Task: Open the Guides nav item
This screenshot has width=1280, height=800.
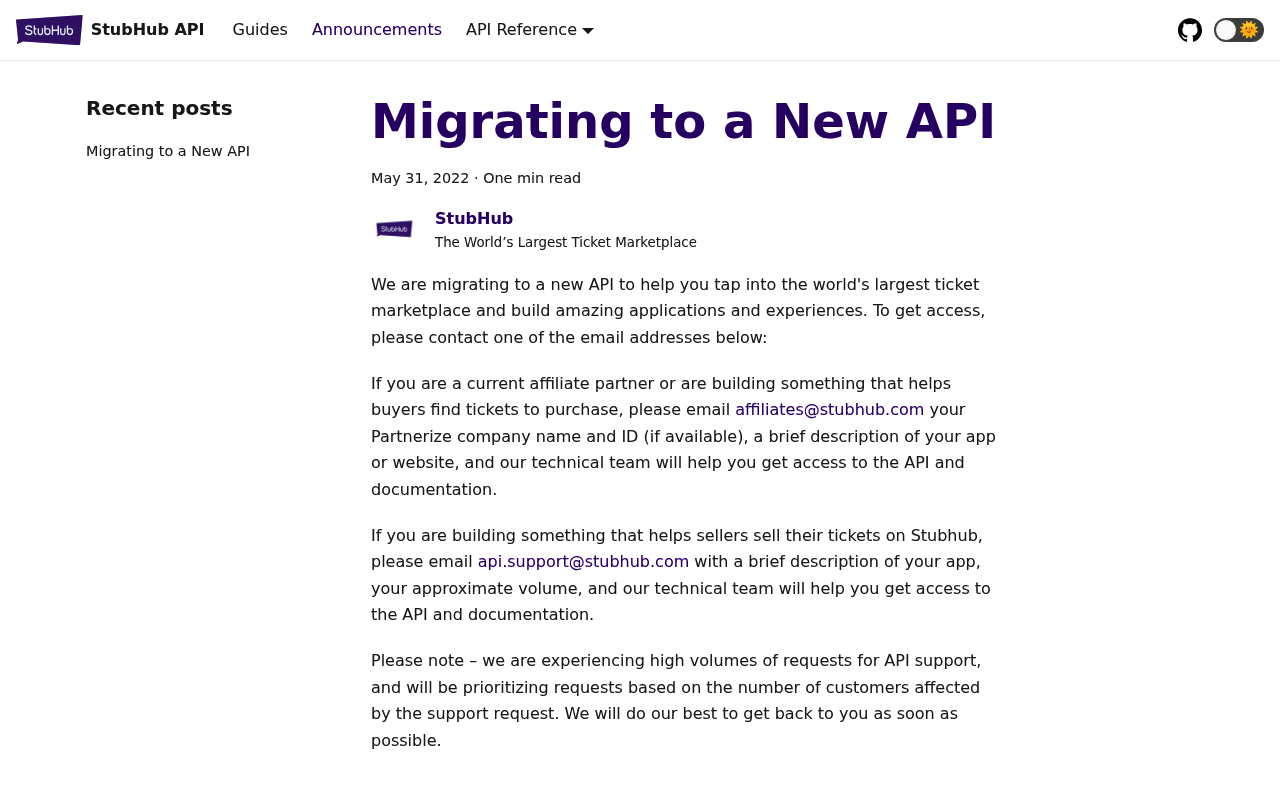Action: pos(260,30)
